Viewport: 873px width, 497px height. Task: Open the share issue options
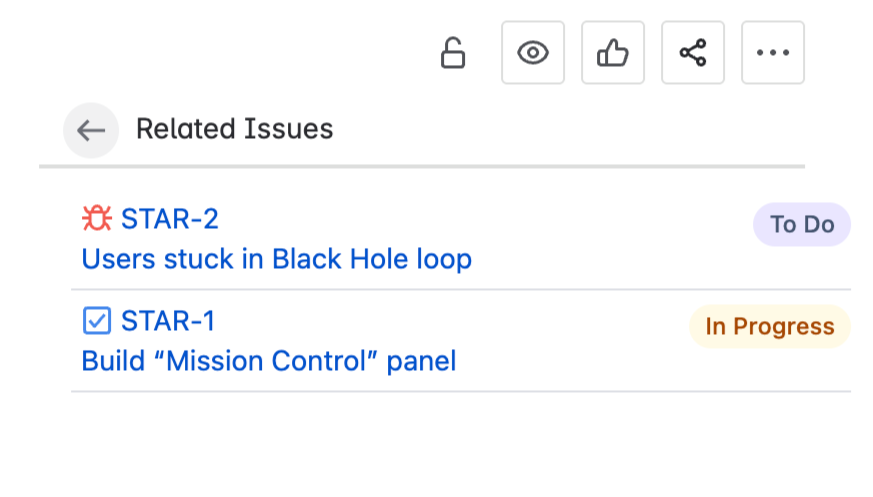693,53
